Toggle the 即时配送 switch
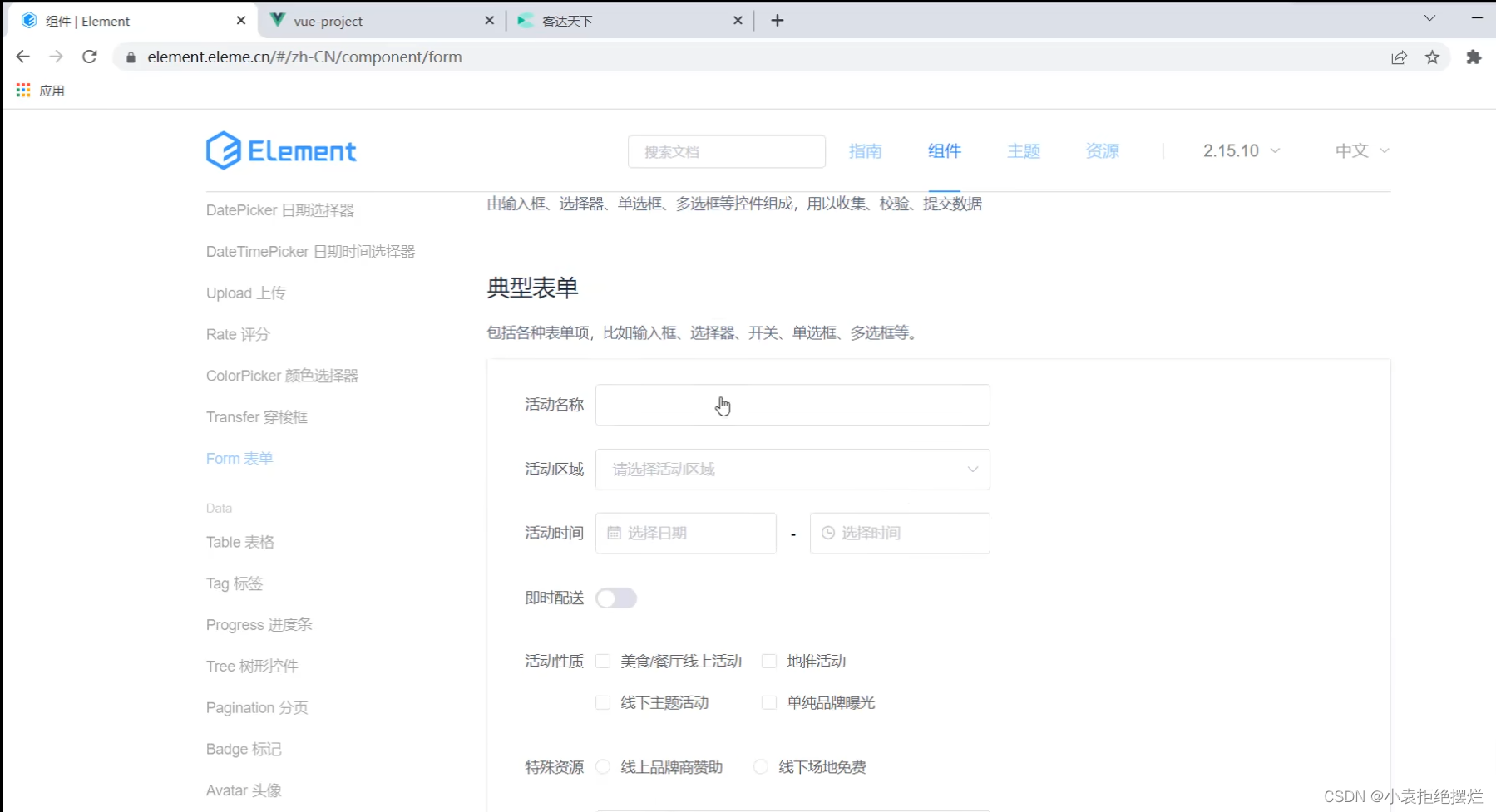Image resolution: width=1496 pixels, height=812 pixels. [616, 598]
